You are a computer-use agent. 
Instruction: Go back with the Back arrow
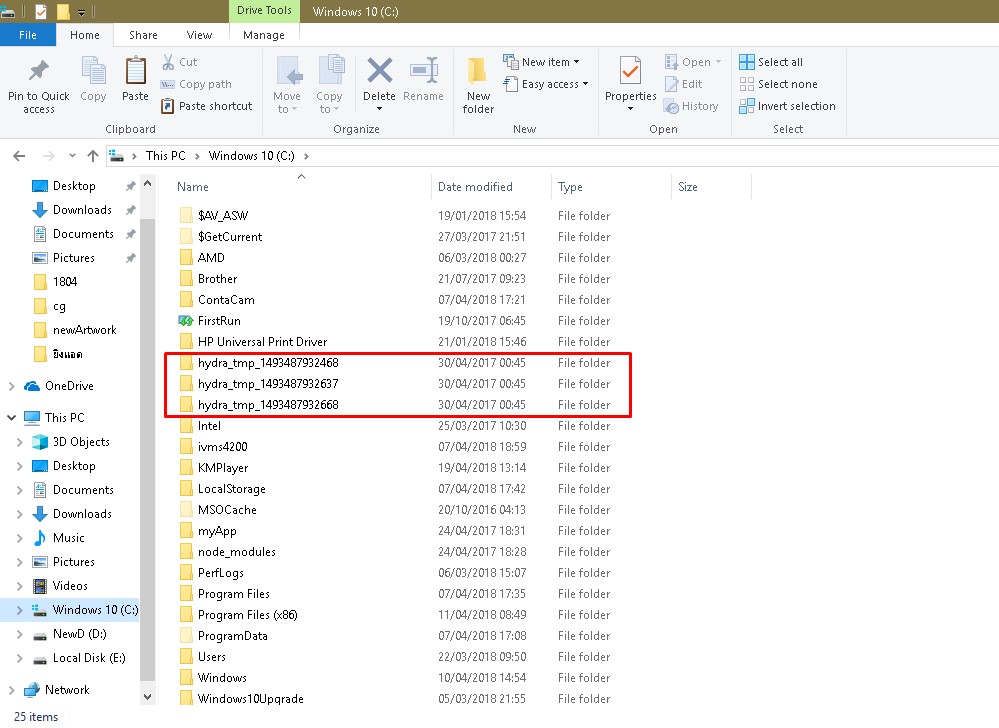[19, 156]
